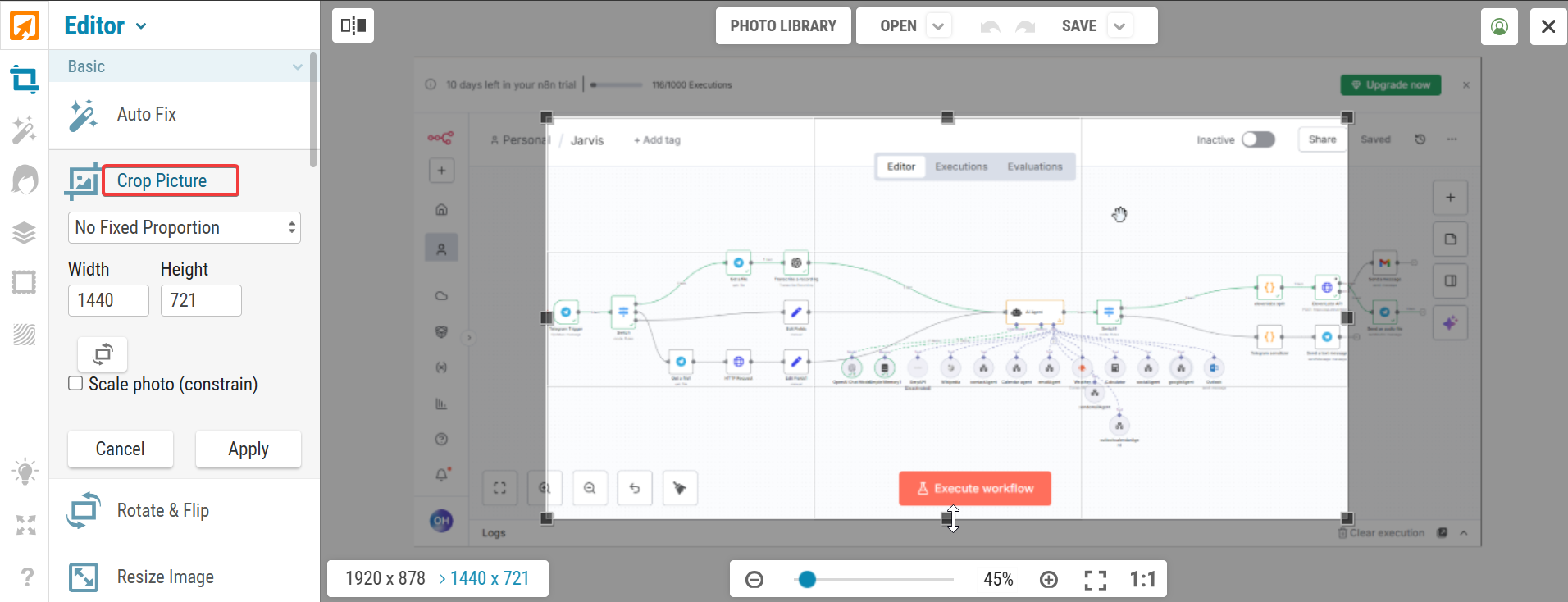The width and height of the screenshot is (1568, 602).
Task: Click the top-middle crop handle
Action: [x=947, y=118]
